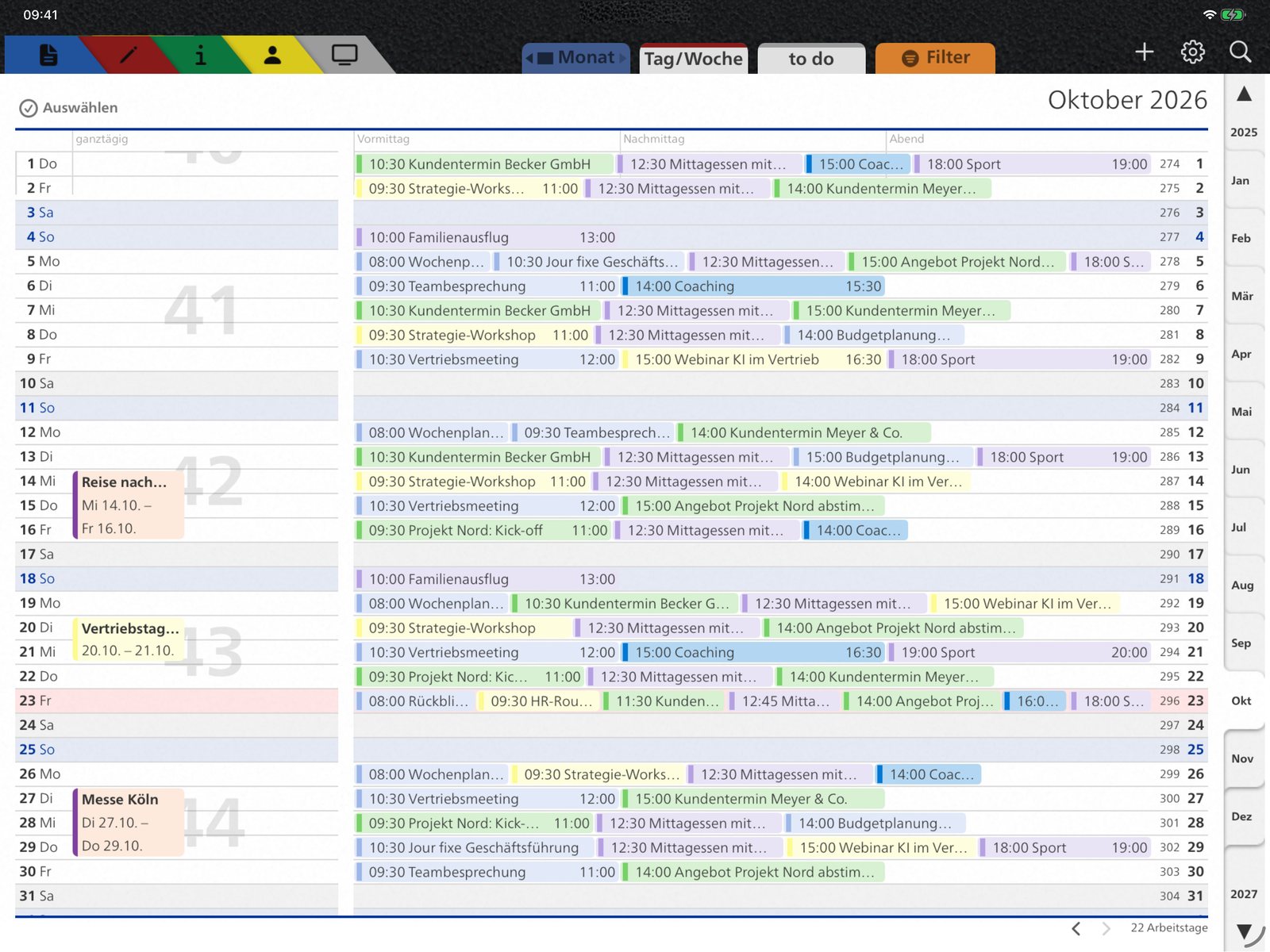The image size is (1270, 952).
Task: Open the Reise nach… all-day event
Action: (129, 505)
